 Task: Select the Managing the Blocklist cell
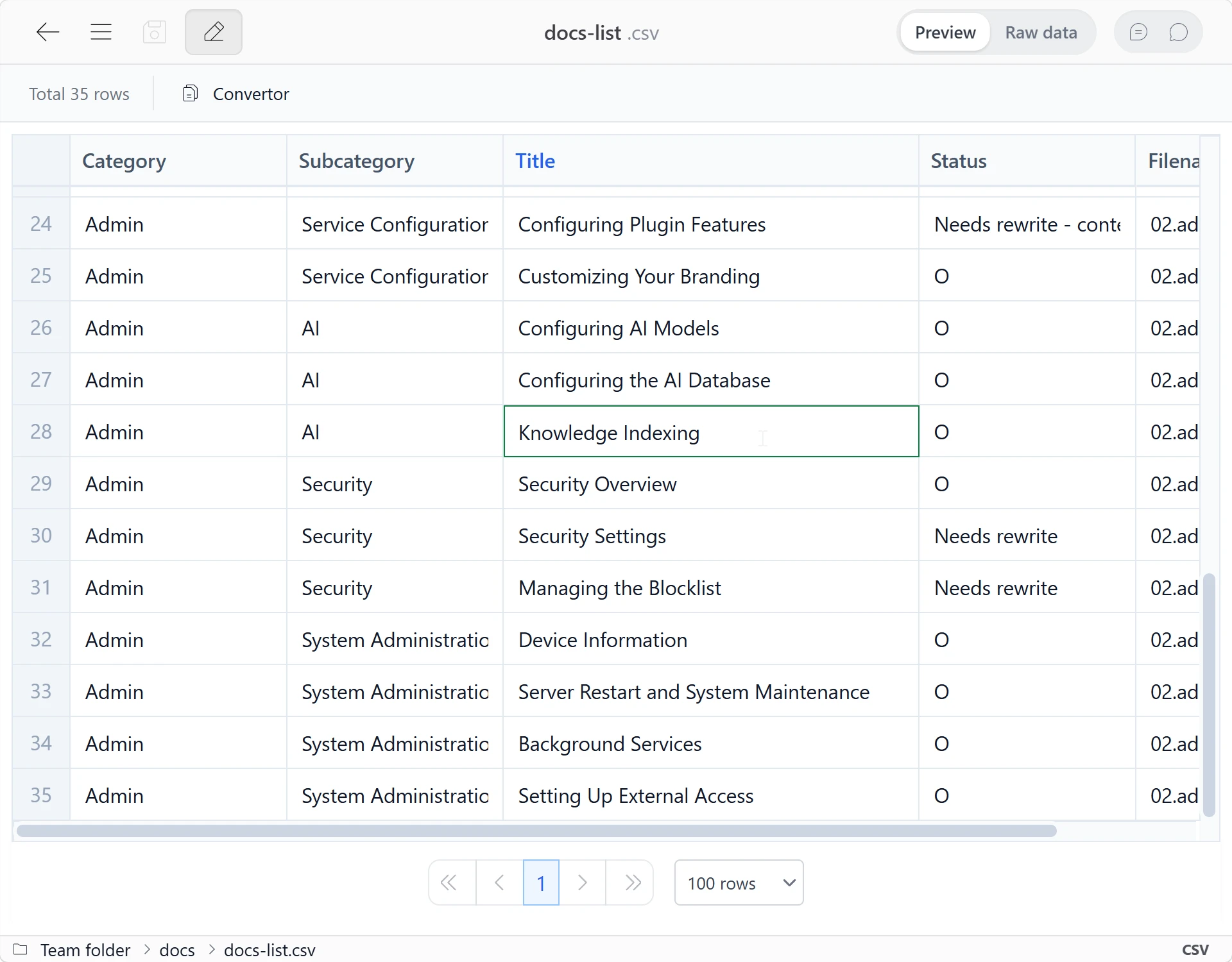tap(711, 587)
